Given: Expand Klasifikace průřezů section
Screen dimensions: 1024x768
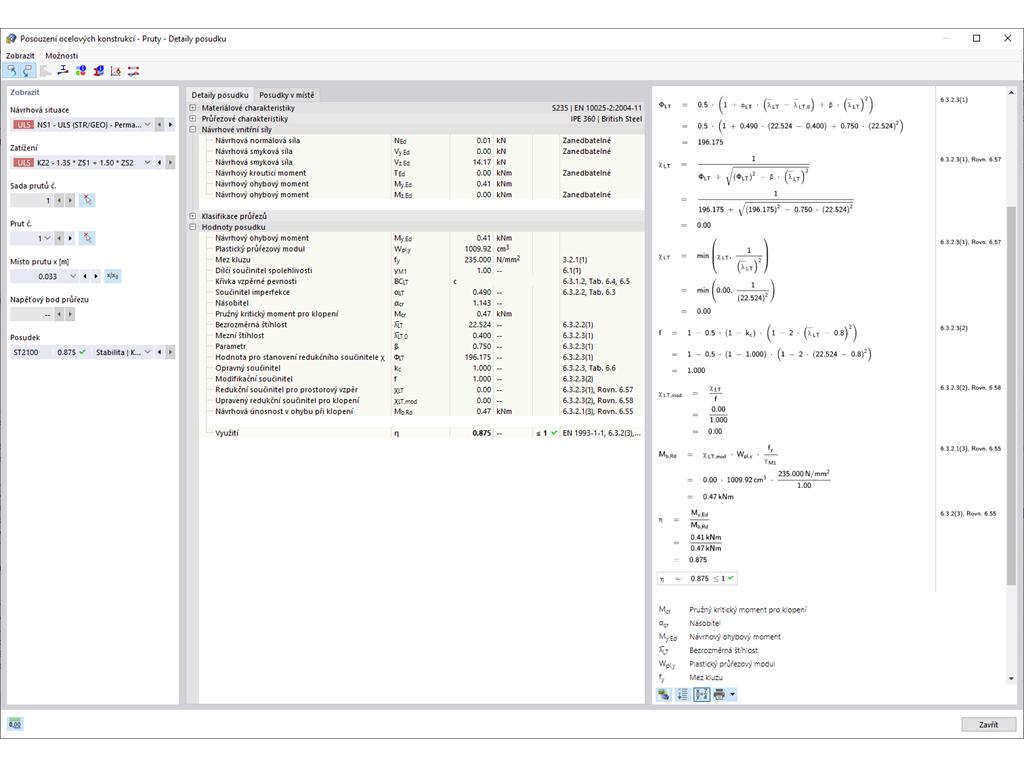Looking at the screenshot, I should pyautogui.click(x=193, y=216).
